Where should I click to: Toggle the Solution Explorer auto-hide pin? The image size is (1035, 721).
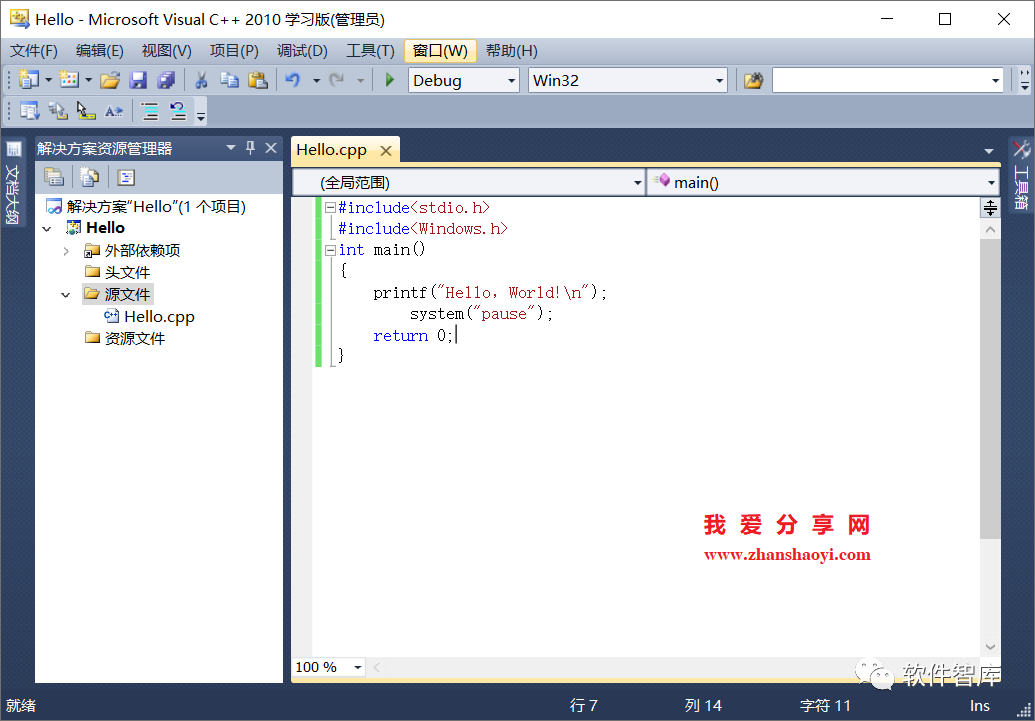(250, 148)
